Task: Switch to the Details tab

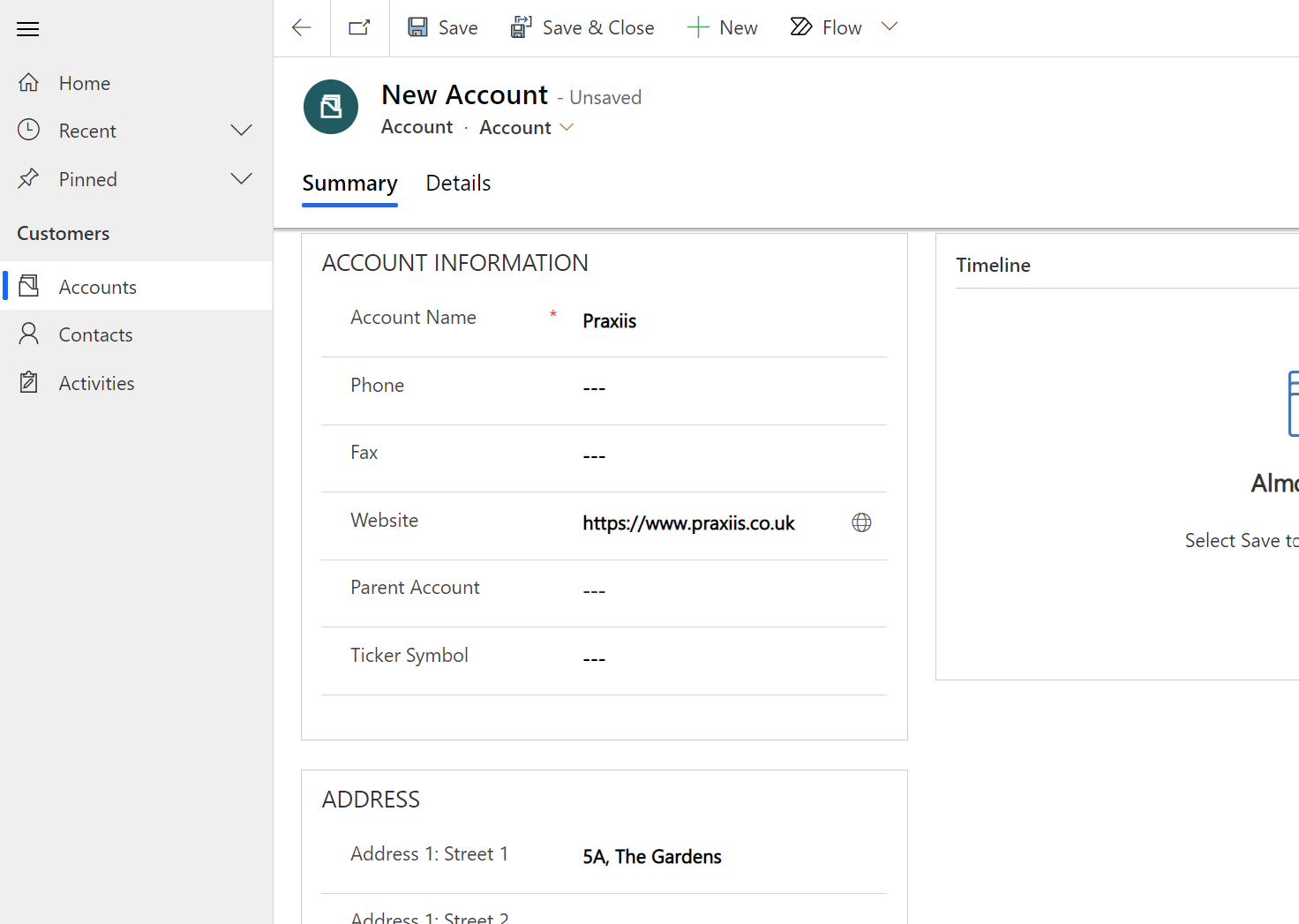Action: click(x=458, y=184)
